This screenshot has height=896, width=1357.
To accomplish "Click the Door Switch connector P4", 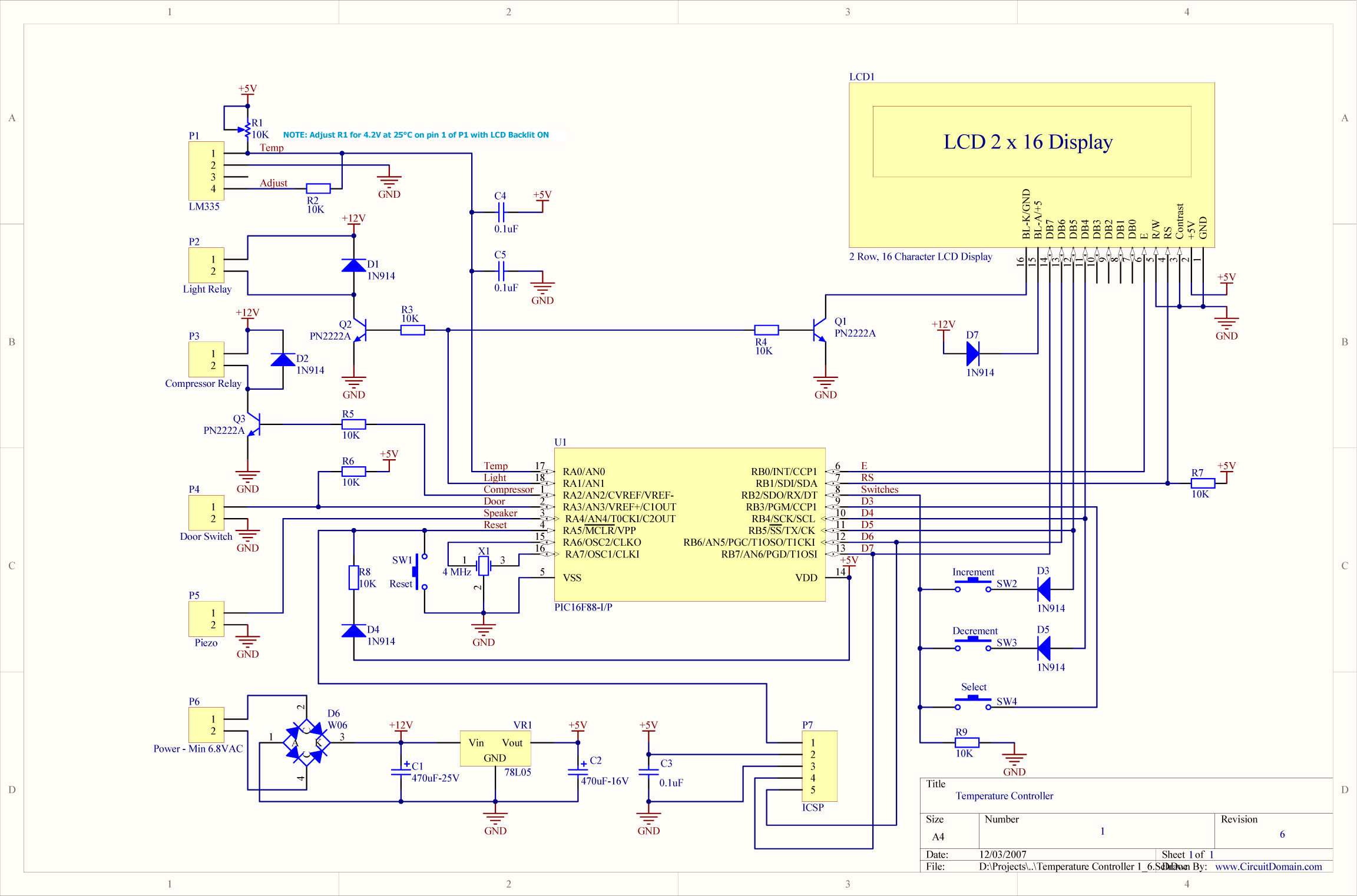I will tap(206, 512).
